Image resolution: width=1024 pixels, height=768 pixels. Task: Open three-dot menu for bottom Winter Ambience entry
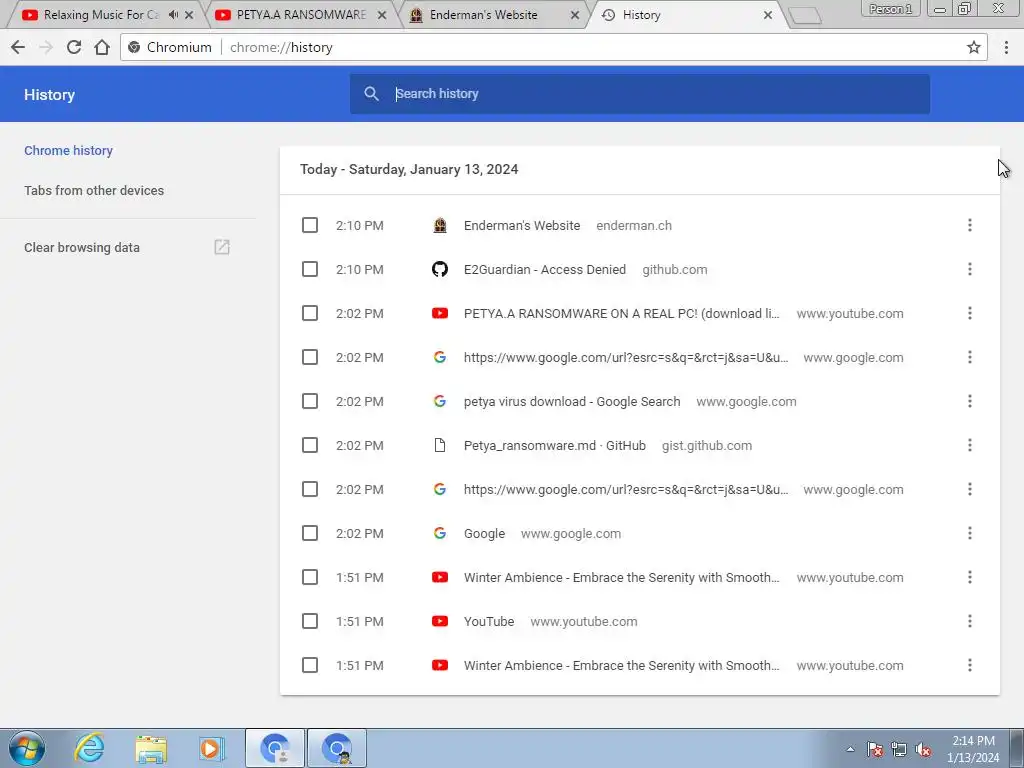[x=969, y=665]
